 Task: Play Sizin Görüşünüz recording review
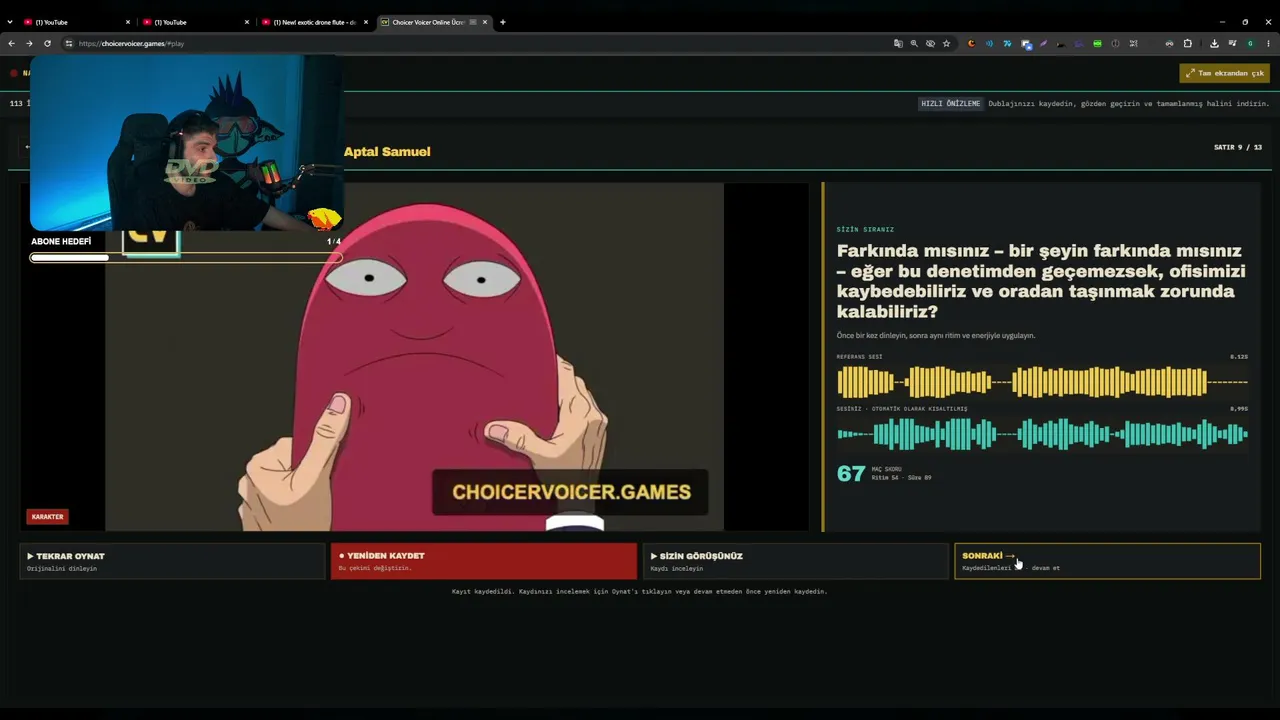(x=795, y=561)
